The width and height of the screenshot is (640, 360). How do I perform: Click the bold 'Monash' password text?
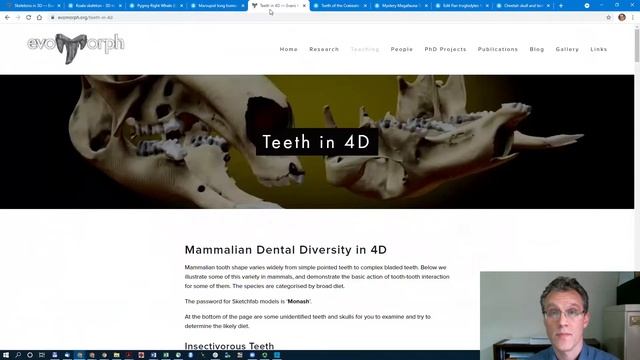click(298, 301)
